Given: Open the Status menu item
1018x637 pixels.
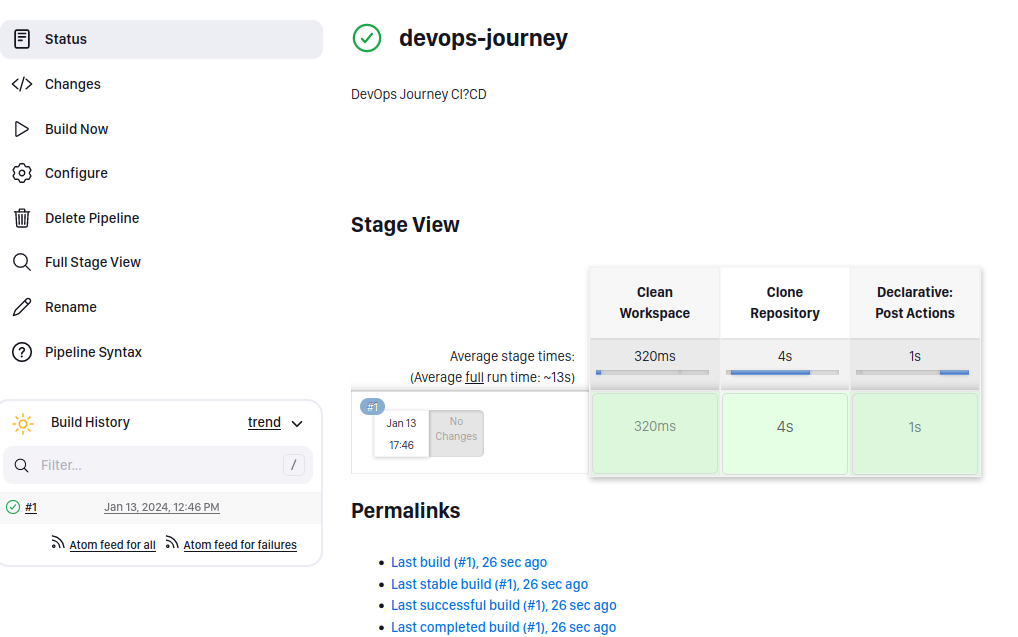Looking at the screenshot, I should (161, 39).
